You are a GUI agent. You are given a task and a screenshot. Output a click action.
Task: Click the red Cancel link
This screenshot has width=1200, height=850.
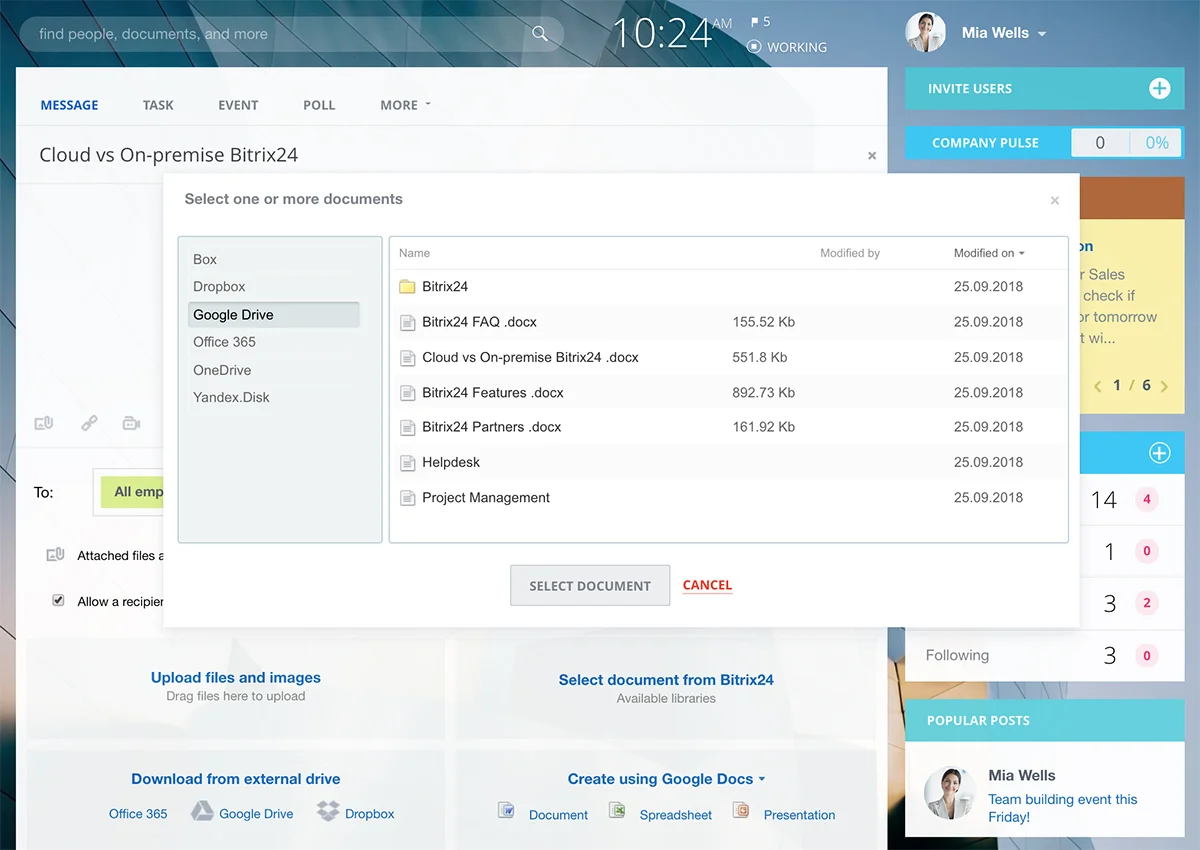[x=707, y=585]
